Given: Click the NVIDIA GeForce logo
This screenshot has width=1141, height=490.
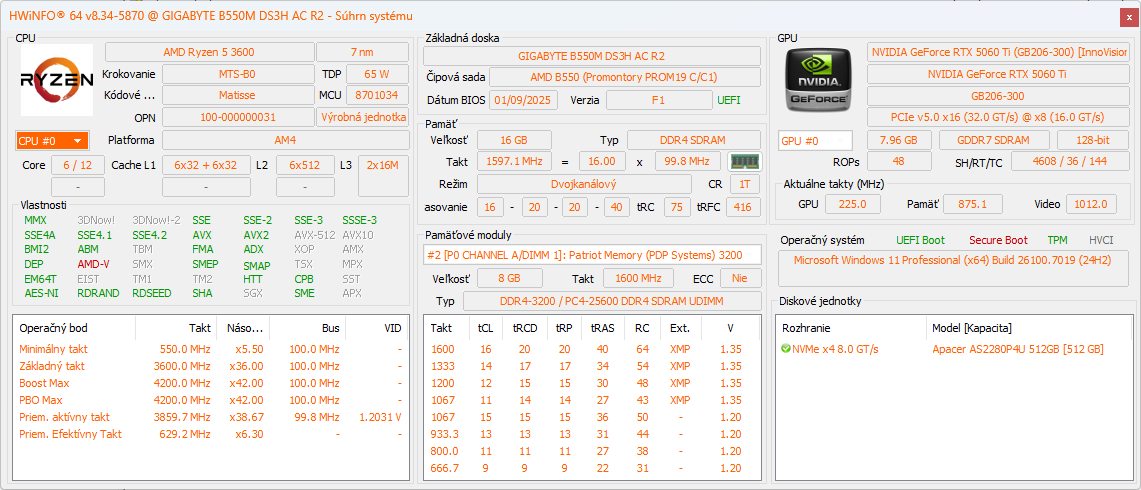Looking at the screenshot, I should [819, 81].
